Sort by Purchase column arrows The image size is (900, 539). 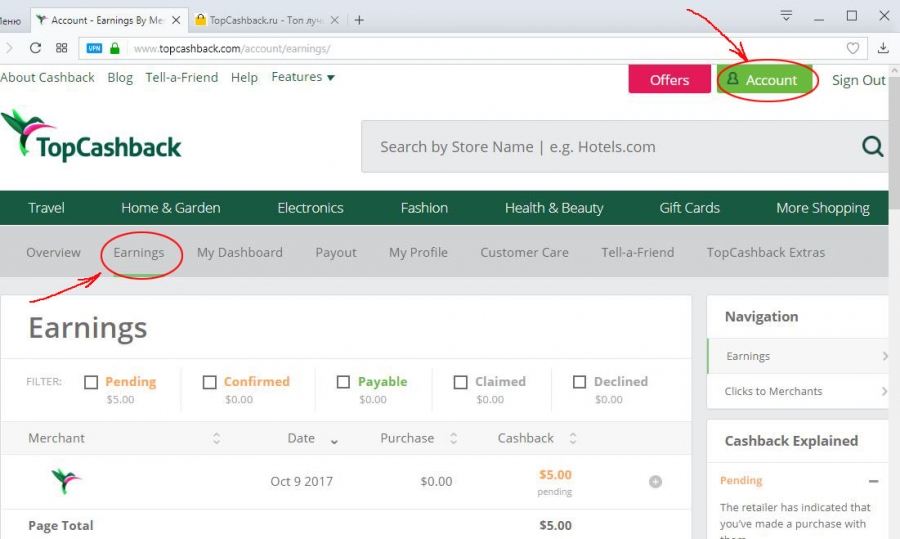click(453, 439)
